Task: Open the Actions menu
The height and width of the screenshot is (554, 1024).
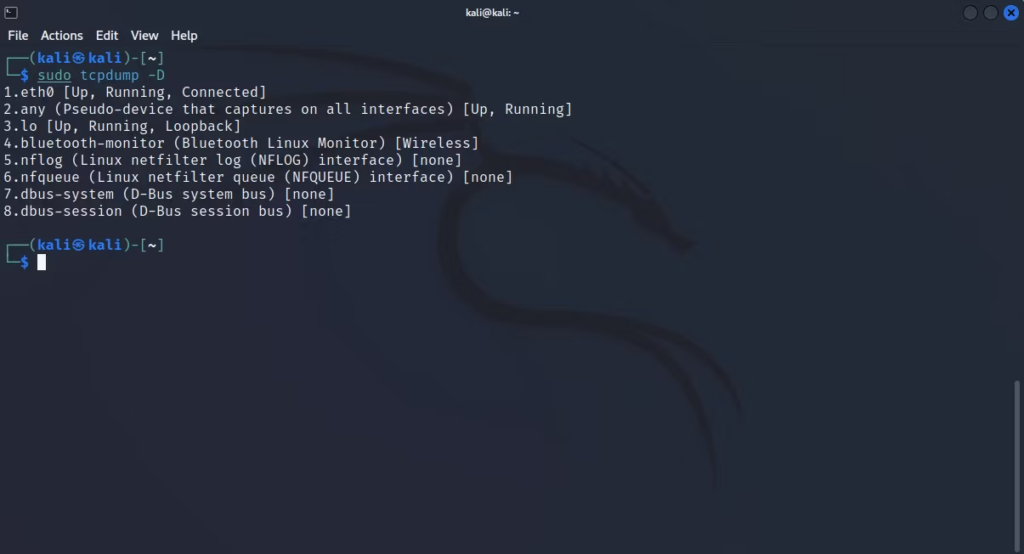Action: pyautogui.click(x=61, y=35)
